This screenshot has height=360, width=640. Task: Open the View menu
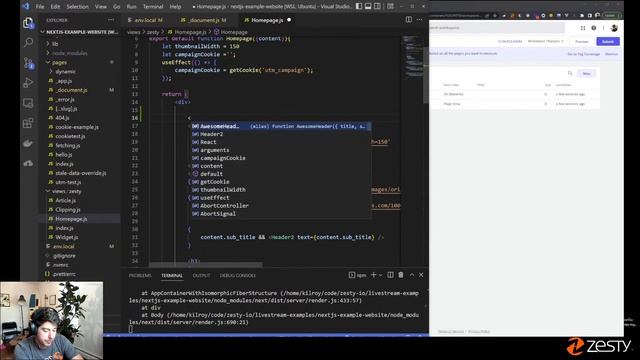coord(101,7)
